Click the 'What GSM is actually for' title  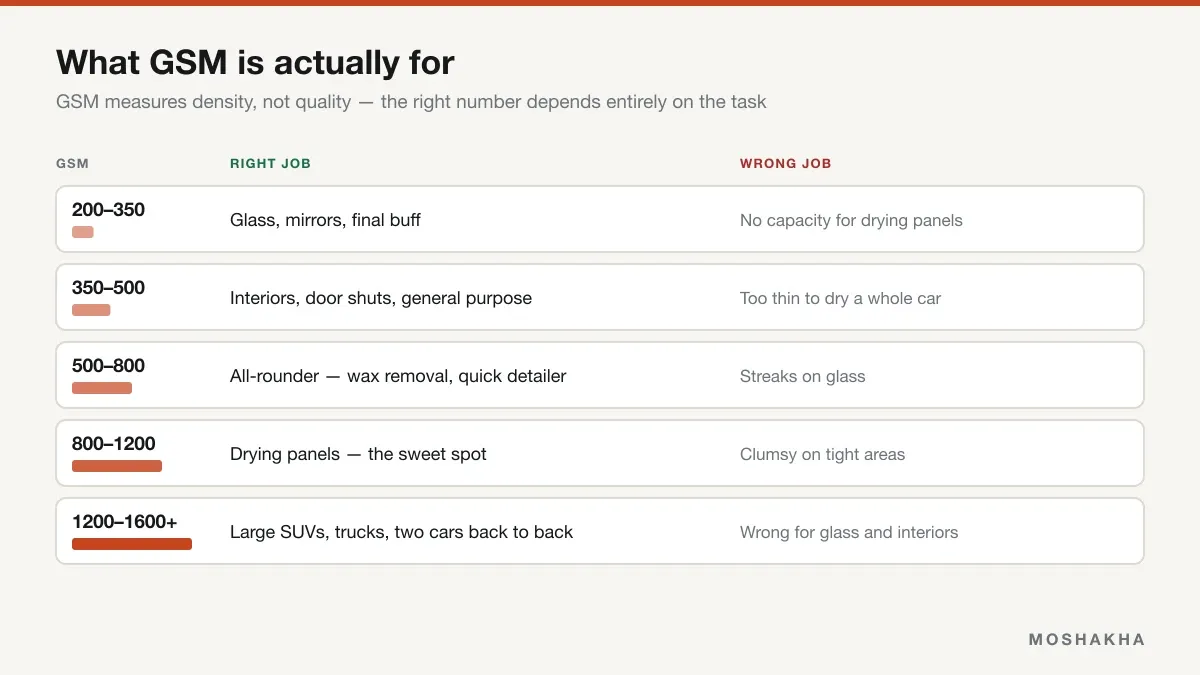pos(255,63)
